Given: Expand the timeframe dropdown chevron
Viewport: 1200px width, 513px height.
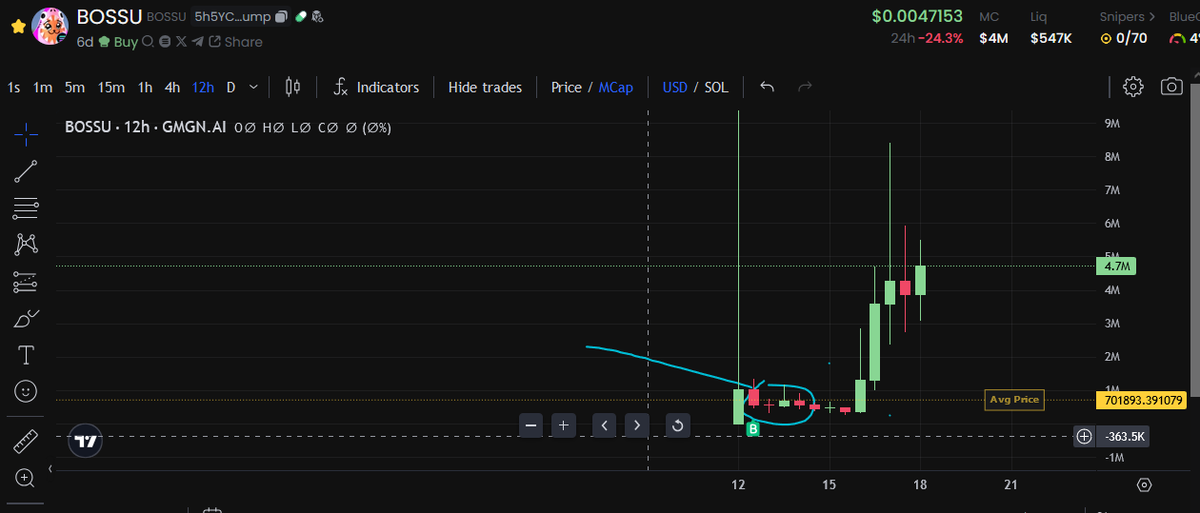Looking at the screenshot, I should pos(253,87).
